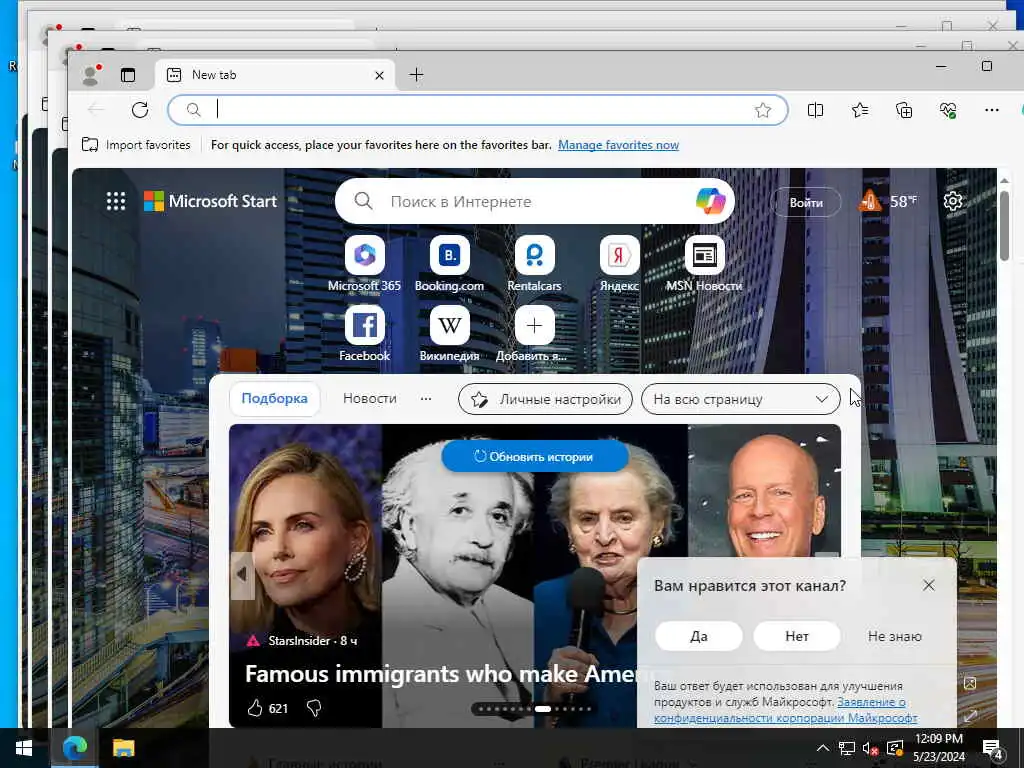Open Википедия shortcut tile
This screenshot has height=768, width=1024.
(449, 334)
